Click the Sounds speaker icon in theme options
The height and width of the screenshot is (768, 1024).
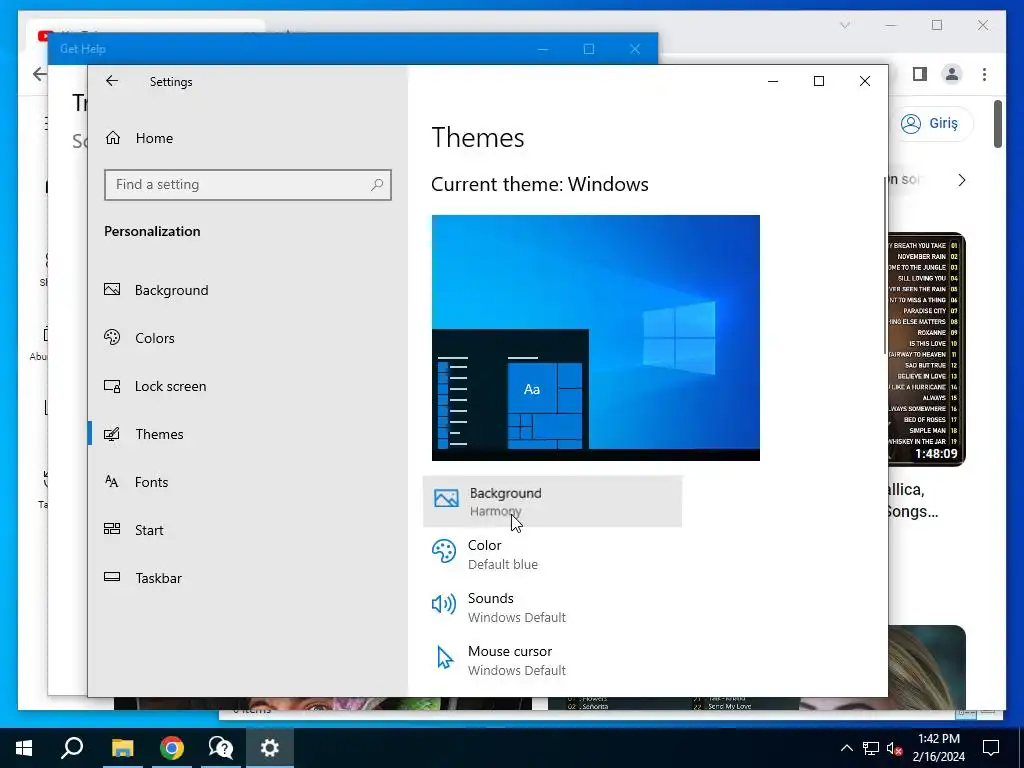point(444,604)
